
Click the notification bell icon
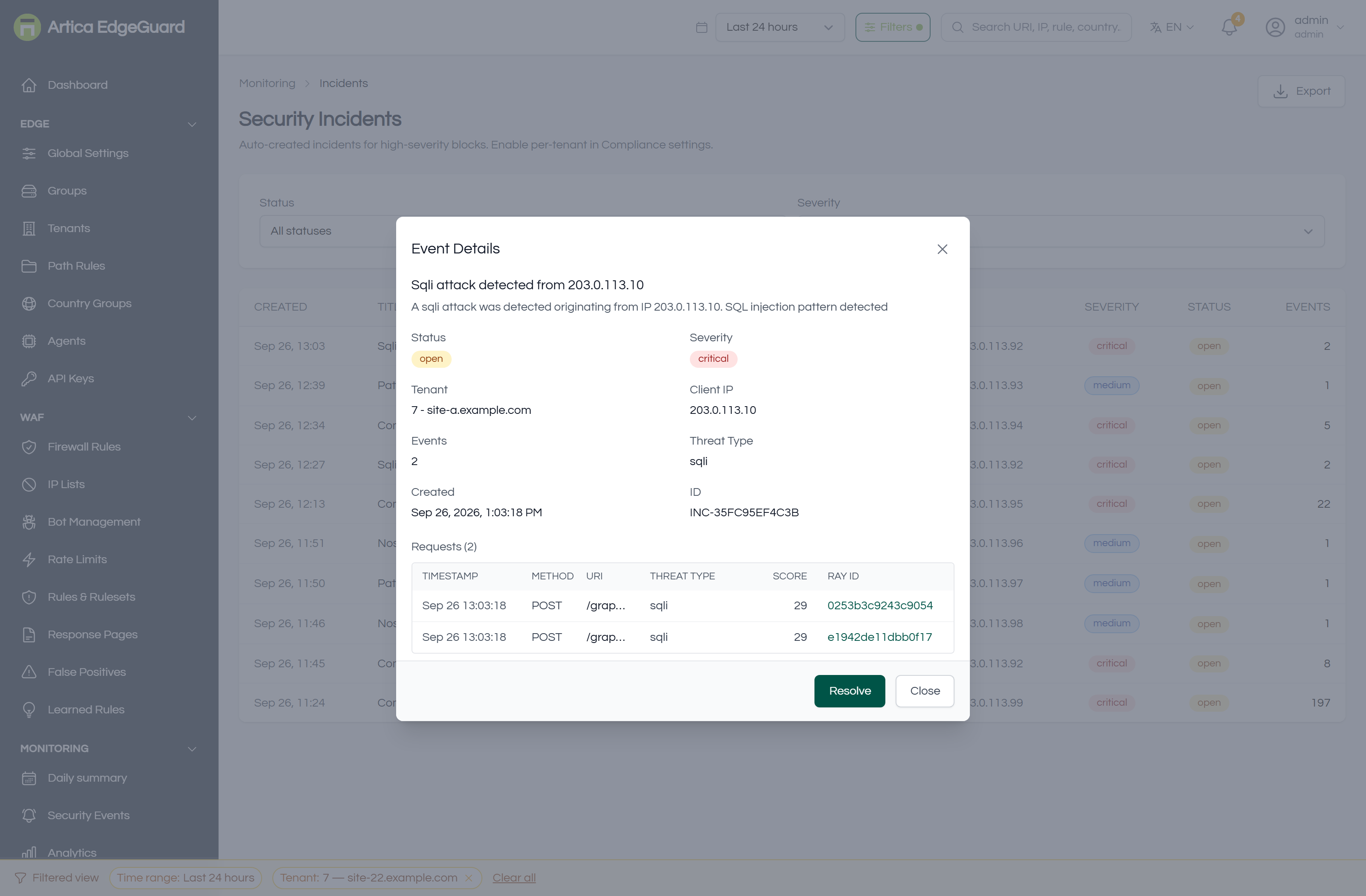click(1229, 27)
